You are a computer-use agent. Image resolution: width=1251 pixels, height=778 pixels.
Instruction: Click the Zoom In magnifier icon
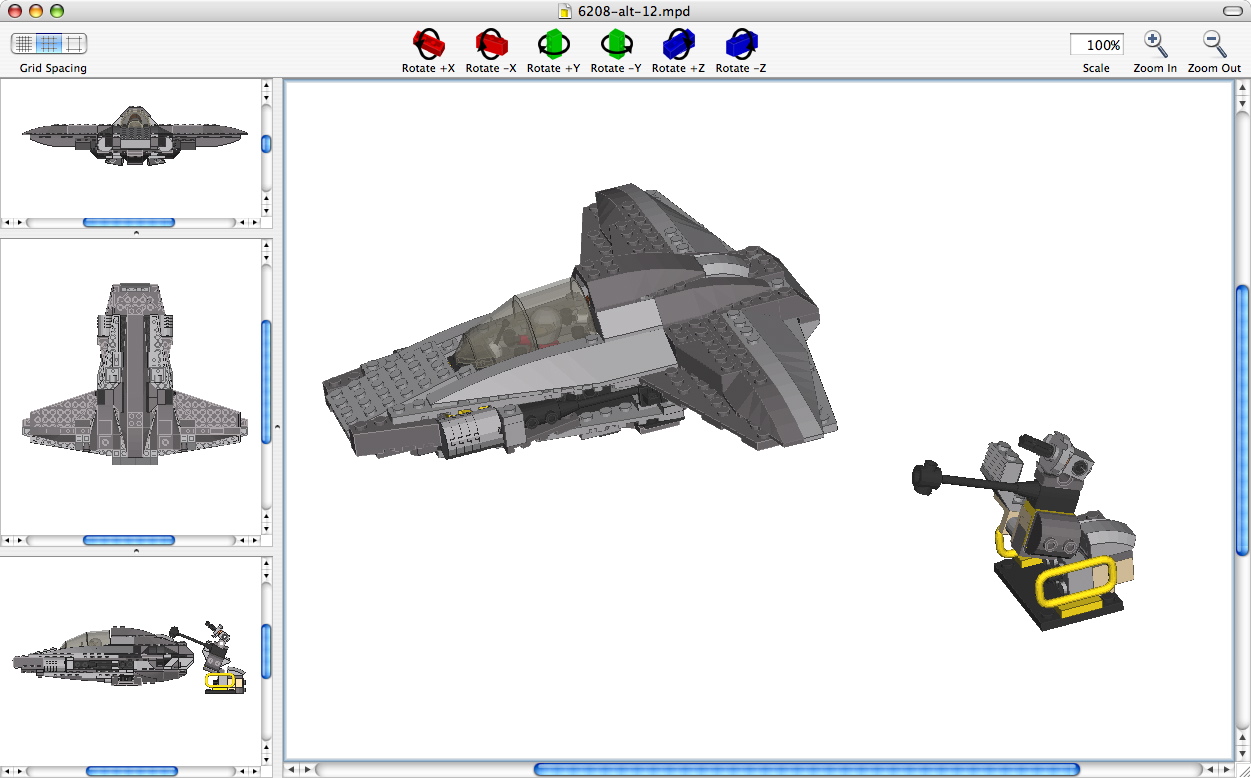pyautogui.click(x=1155, y=44)
